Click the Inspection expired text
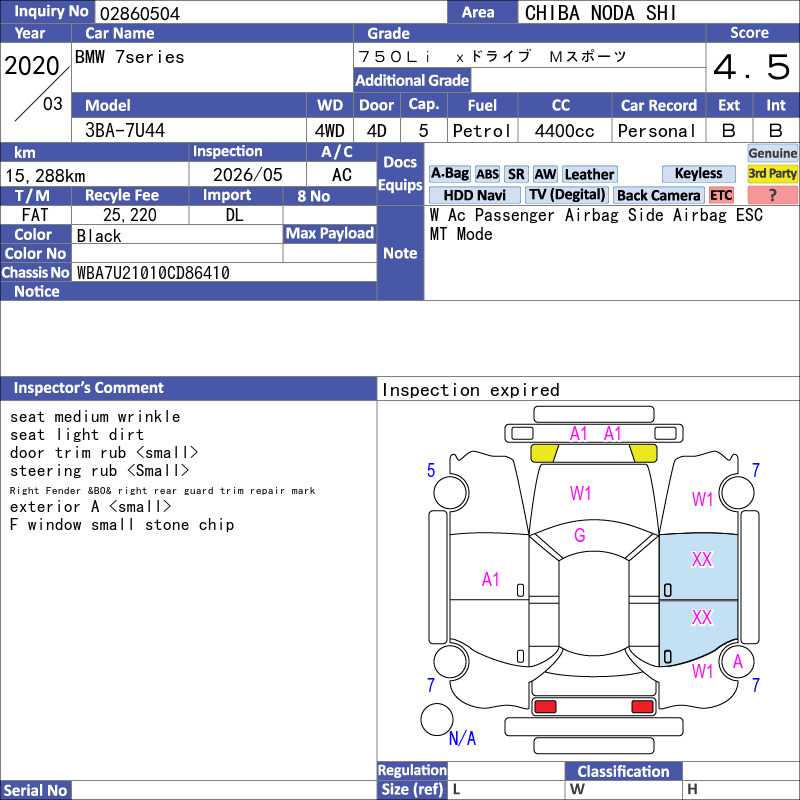 click(470, 390)
